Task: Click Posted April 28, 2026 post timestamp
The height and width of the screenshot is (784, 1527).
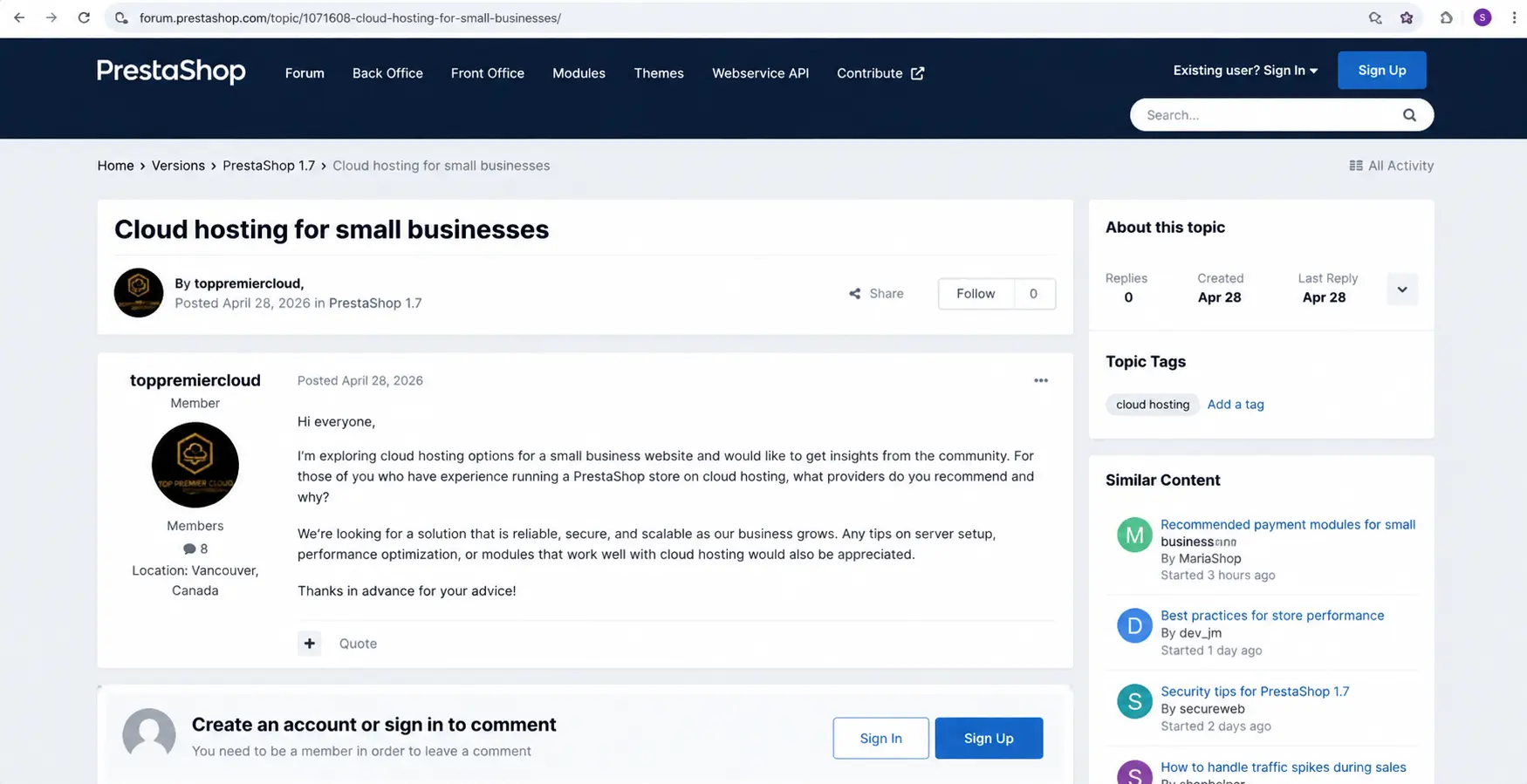Action: (360, 381)
